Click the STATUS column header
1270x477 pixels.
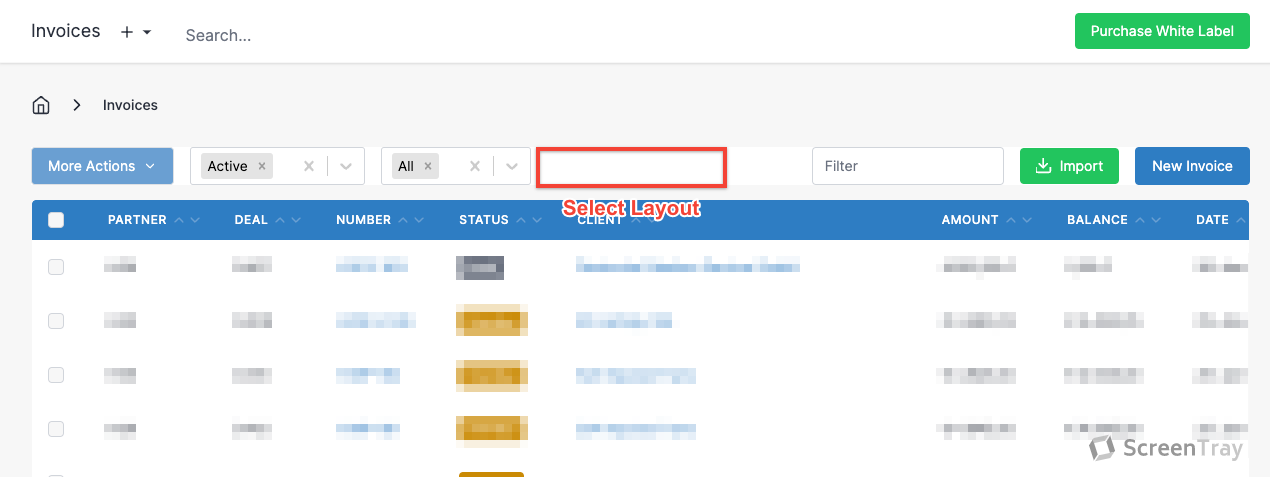(x=484, y=220)
